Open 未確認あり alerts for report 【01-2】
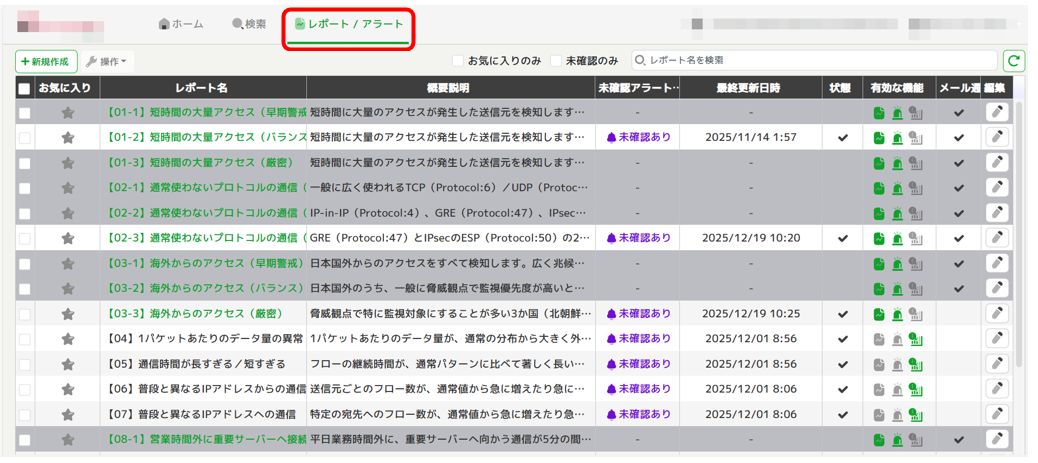The height and width of the screenshot is (463, 1038). coord(638,138)
